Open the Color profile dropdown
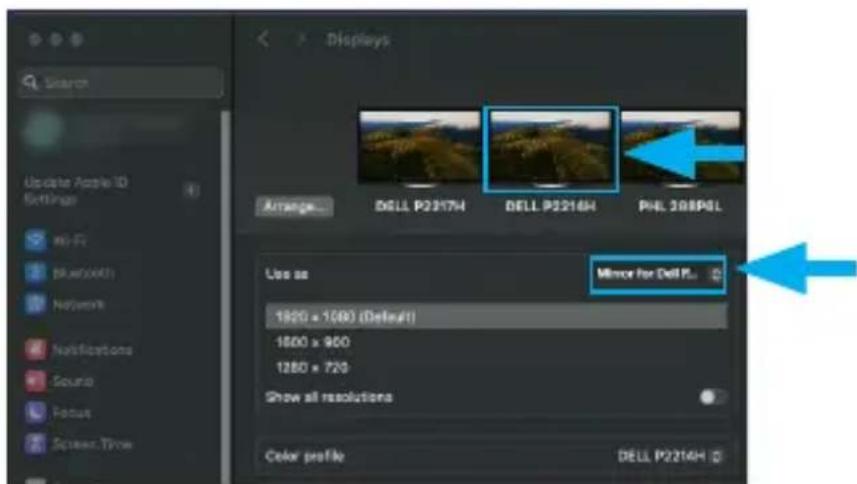This screenshot has width=857, height=484. click(670, 456)
